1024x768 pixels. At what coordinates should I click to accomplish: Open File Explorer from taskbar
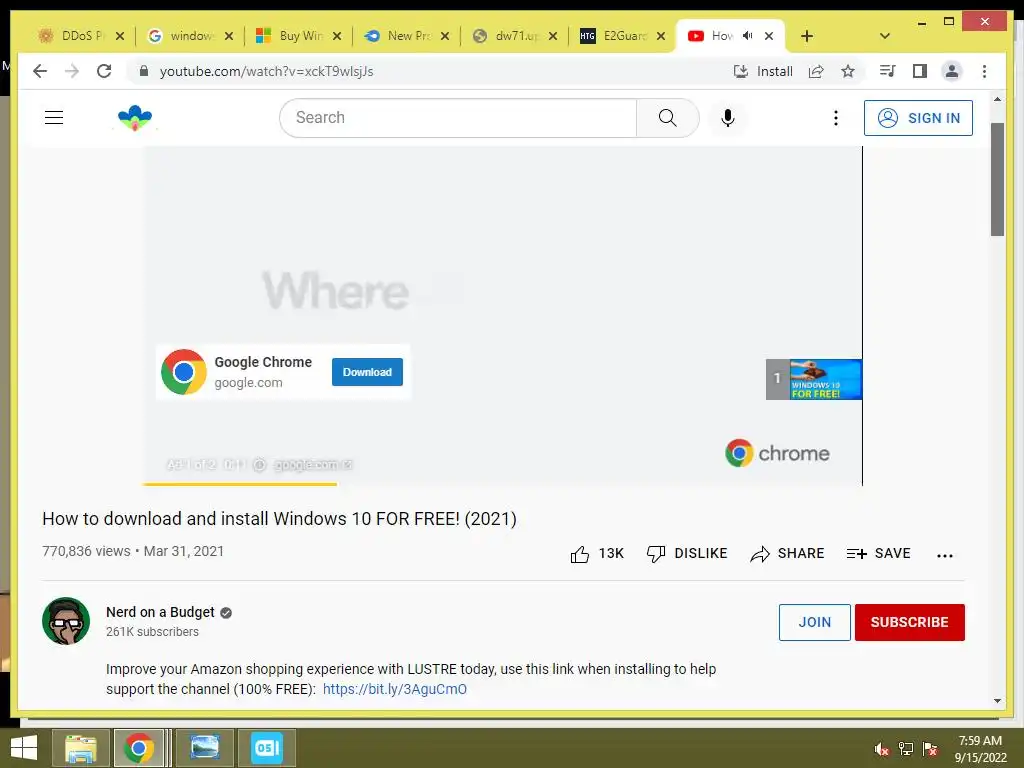80,748
